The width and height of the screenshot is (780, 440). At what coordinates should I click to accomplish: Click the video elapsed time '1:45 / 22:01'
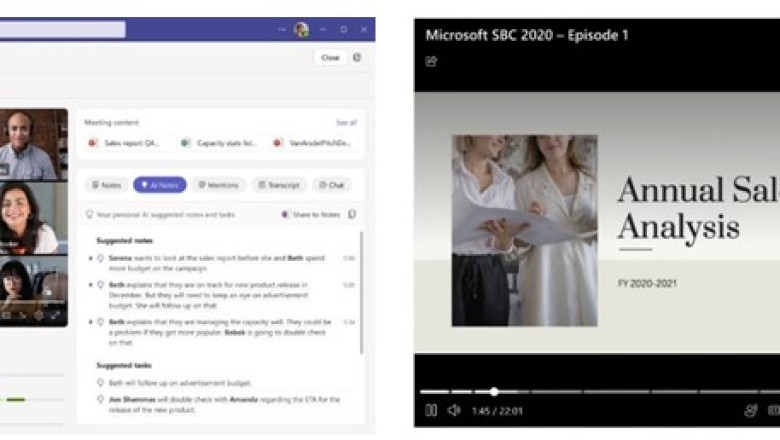click(497, 411)
